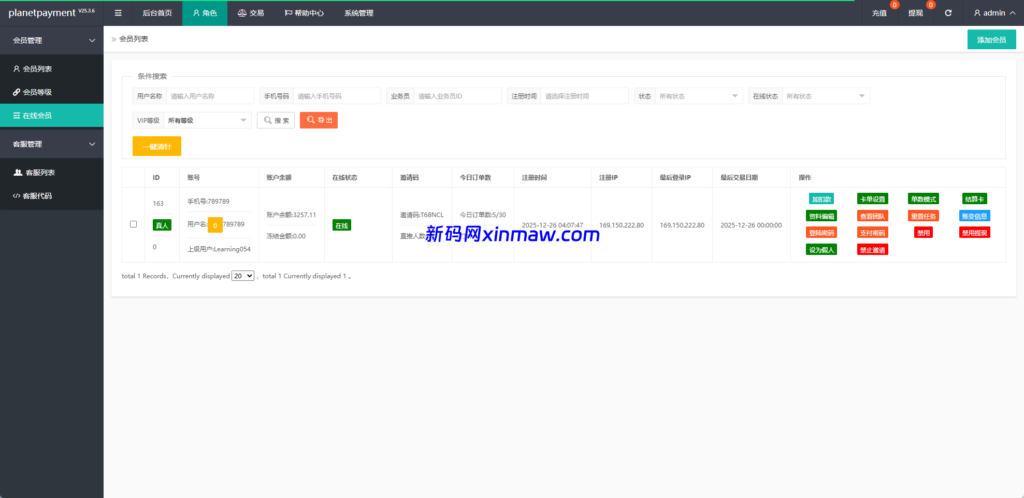The height and width of the screenshot is (498, 1024).
Task: Open the 交易 tab
Action: point(251,13)
